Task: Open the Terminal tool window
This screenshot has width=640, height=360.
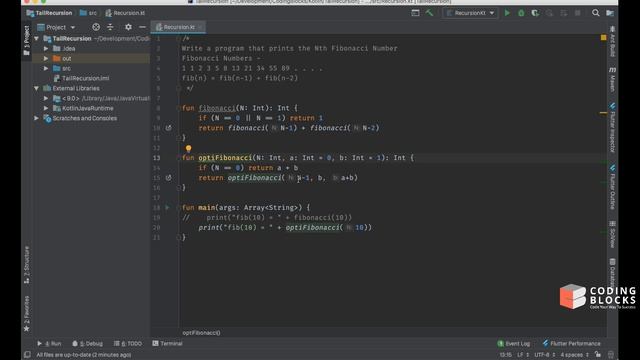Action: (167, 344)
